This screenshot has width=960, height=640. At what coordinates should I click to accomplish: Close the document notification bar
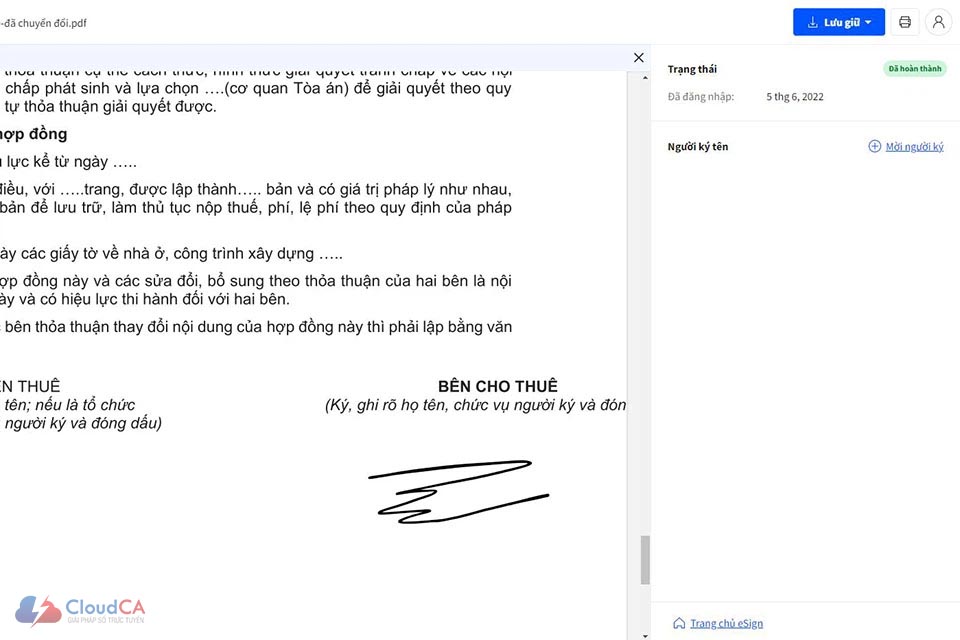coord(639,58)
